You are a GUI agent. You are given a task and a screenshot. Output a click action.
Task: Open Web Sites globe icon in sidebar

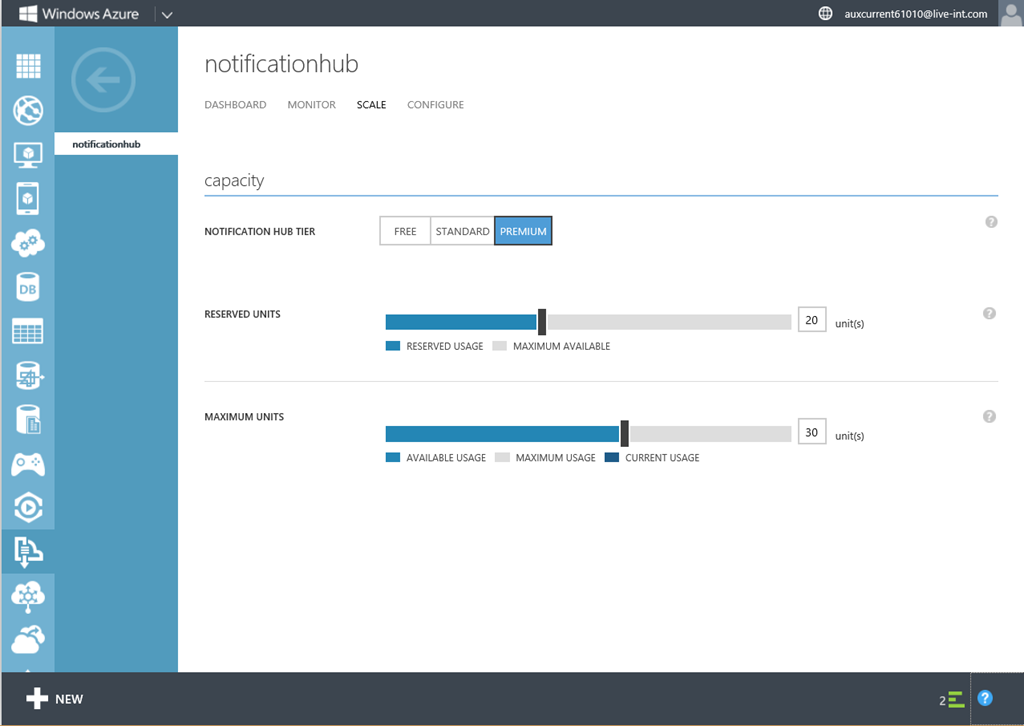tap(28, 110)
